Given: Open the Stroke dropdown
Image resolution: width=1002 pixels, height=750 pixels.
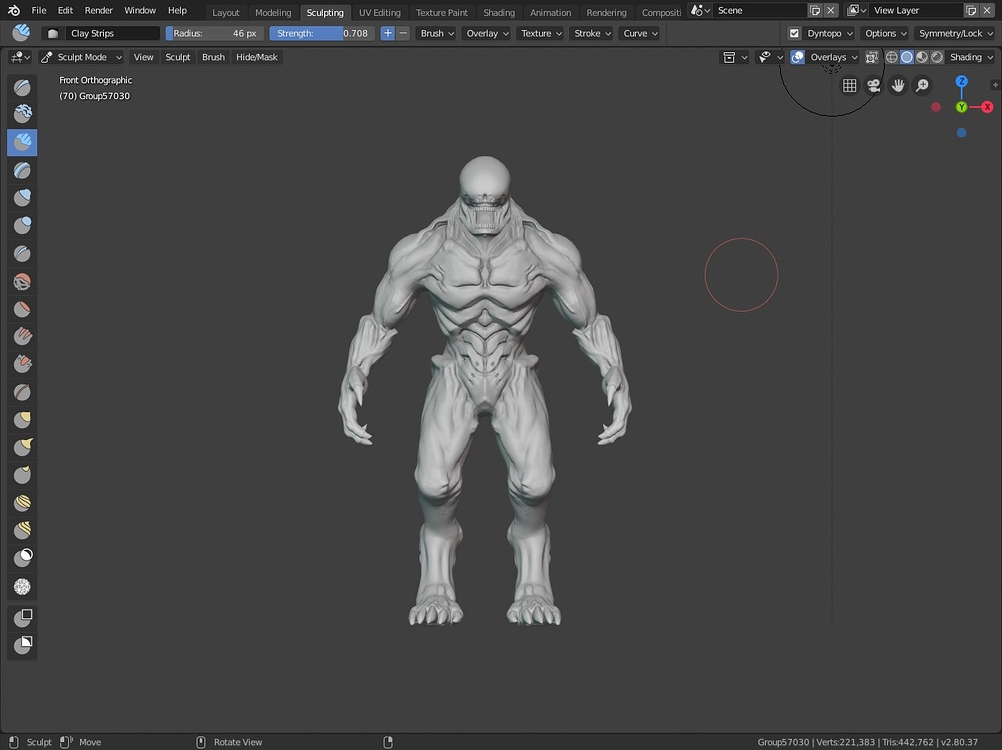Looking at the screenshot, I should click(591, 33).
